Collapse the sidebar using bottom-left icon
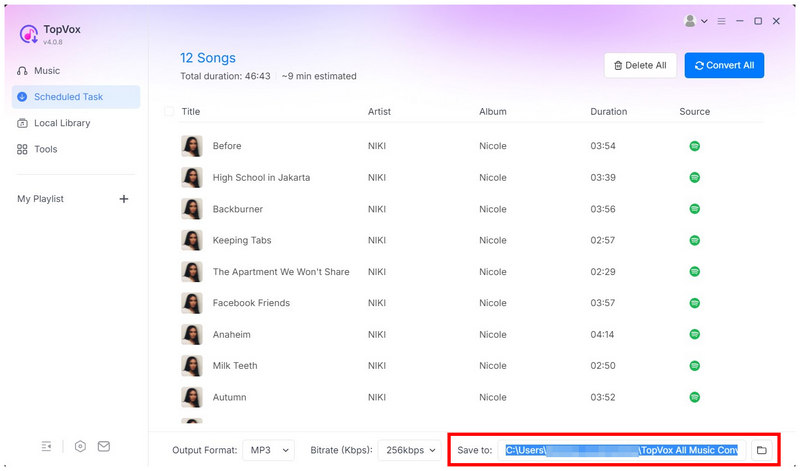This screenshot has height=471, width=800. tap(46, 447)
